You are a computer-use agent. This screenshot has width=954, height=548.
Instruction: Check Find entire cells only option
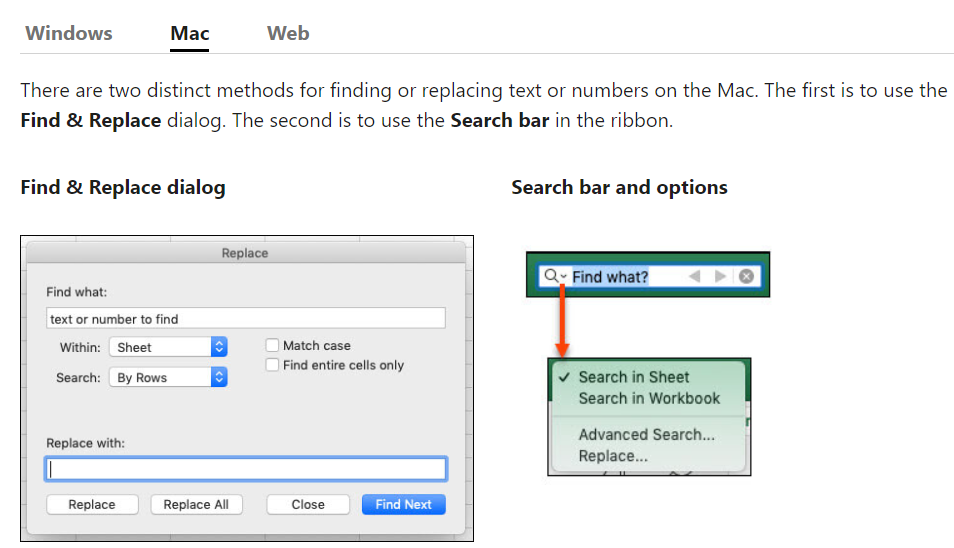pos(272,365)
